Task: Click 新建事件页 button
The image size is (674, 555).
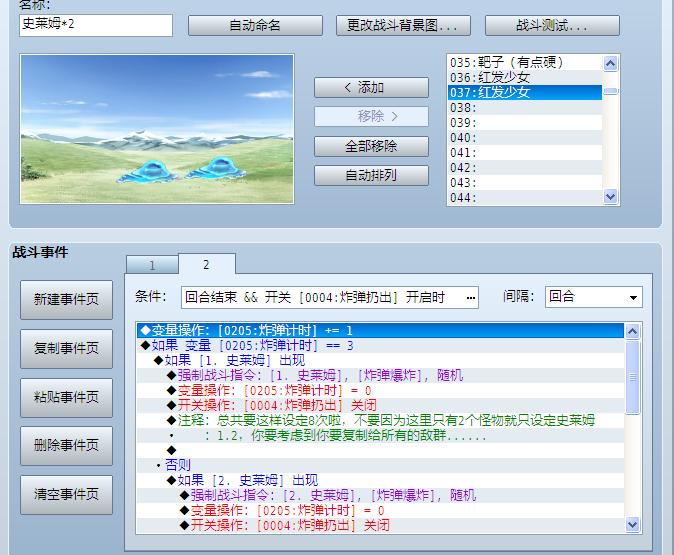Action: [x=67, y=300]
